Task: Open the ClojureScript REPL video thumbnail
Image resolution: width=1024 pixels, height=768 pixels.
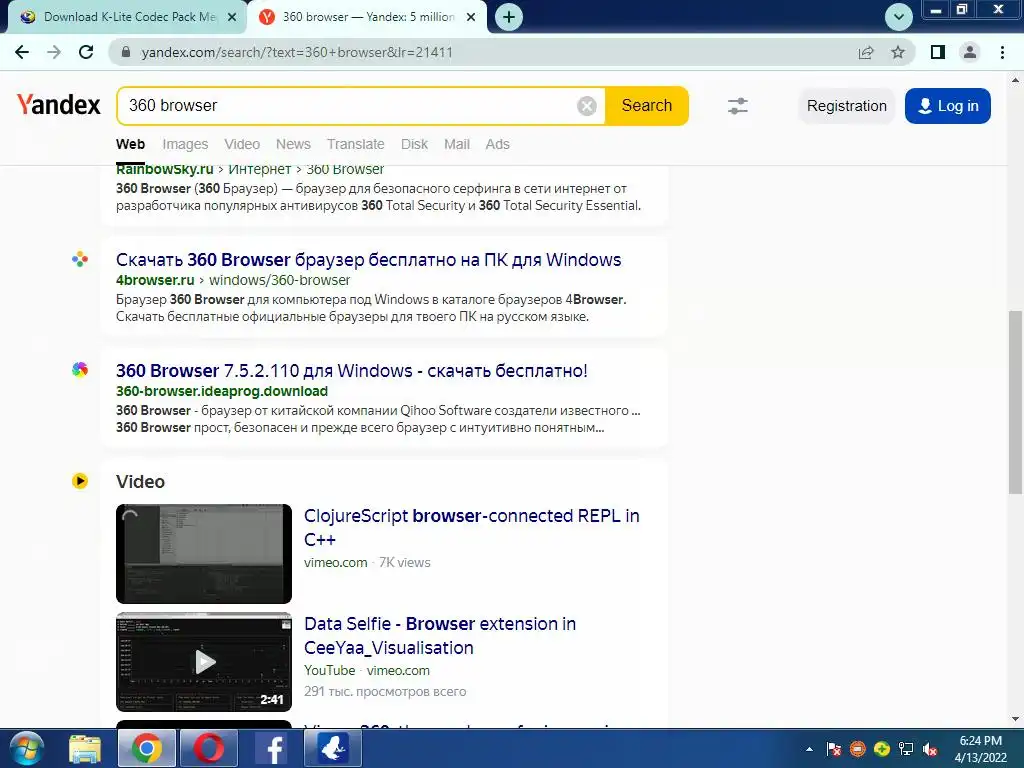Action: pos(204,554)
